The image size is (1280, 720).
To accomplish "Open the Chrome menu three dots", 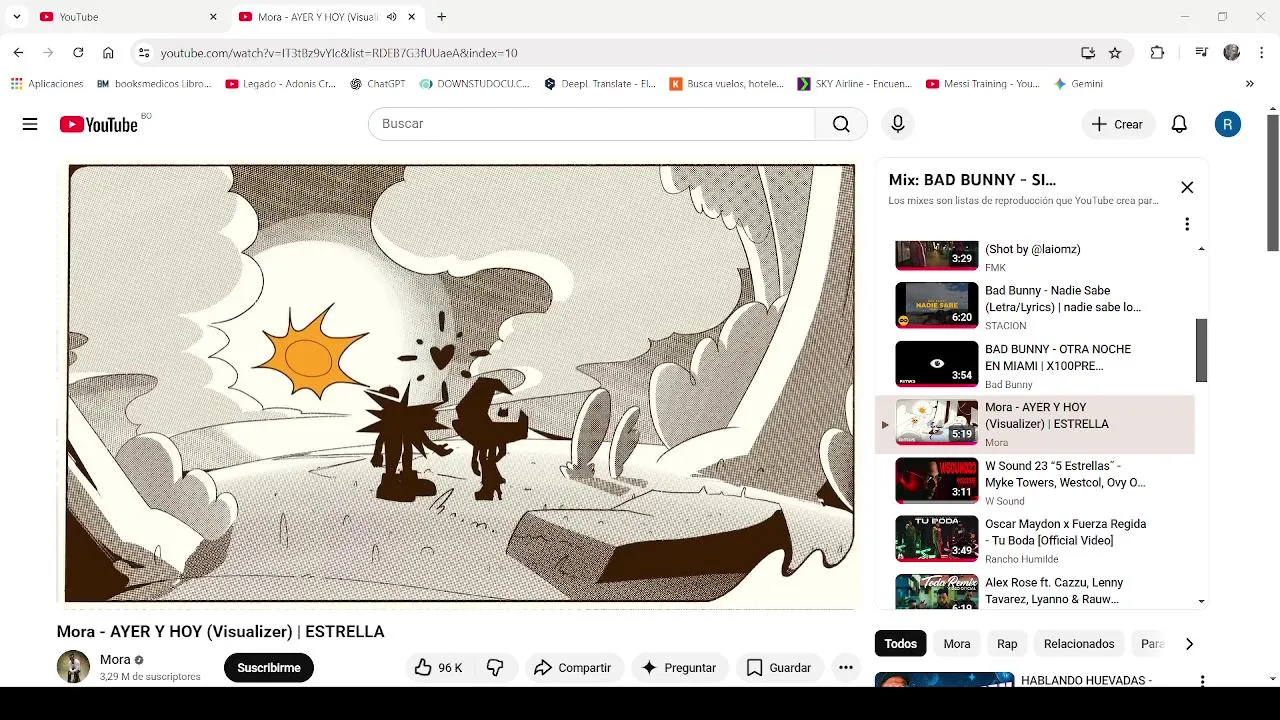I will (x=1262, y=53).
